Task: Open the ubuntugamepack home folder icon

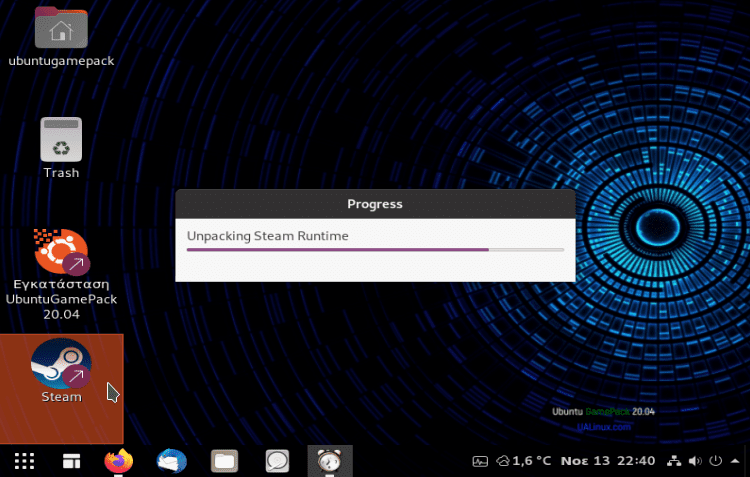Action: 61,29
